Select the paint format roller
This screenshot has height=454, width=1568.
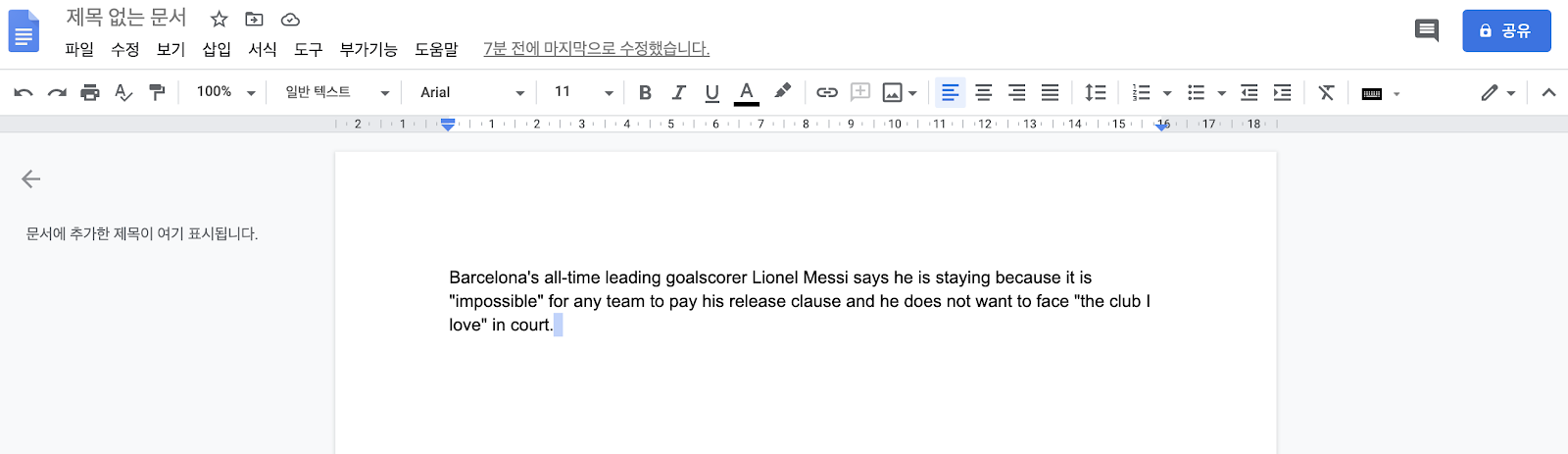157,92
